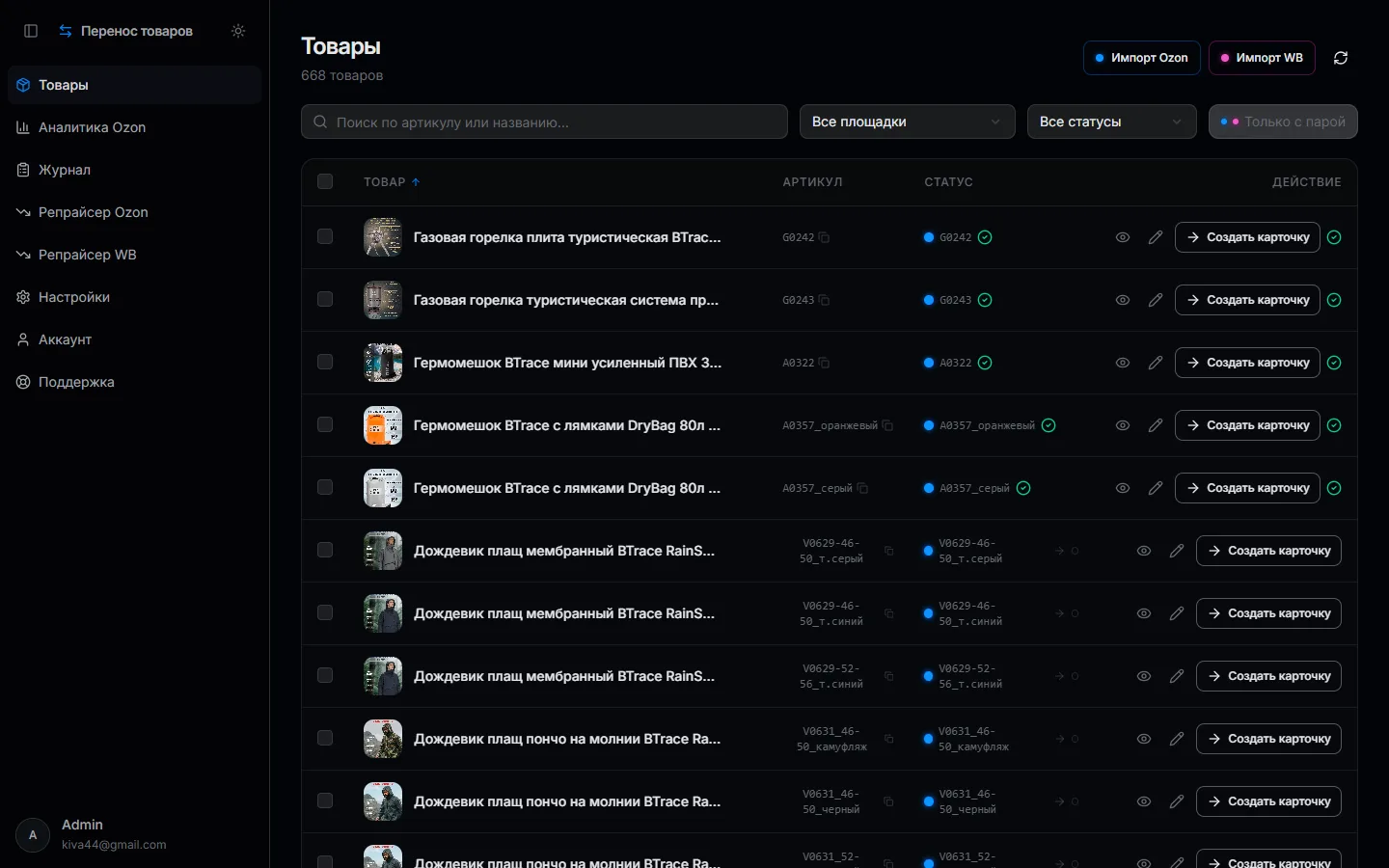Focus the Поиск по артикулу search field
Screen dimensions: 1389x868
pyautogui.click(x=544, y=122)
